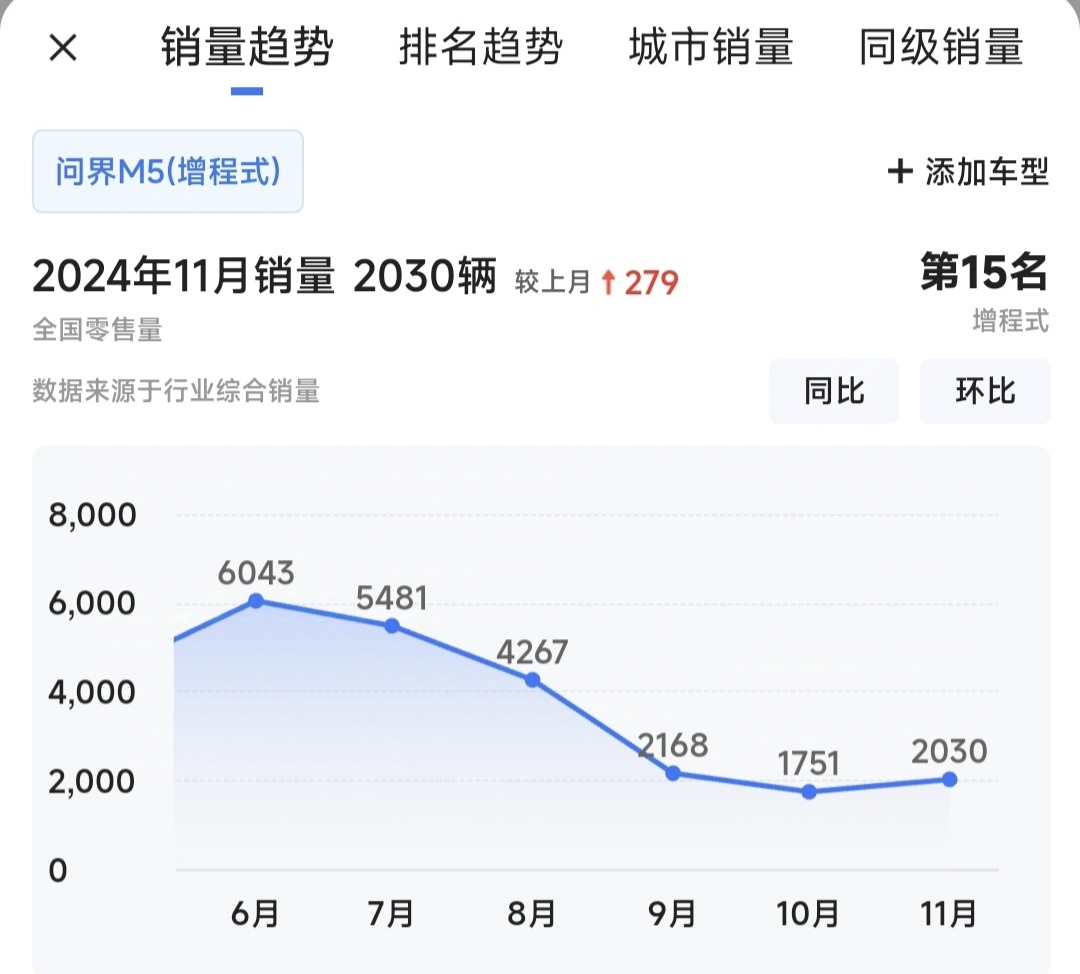Tap the red up arrow beside 279
The width and height of the screenshot is (1080, 974).
[608, 282]
